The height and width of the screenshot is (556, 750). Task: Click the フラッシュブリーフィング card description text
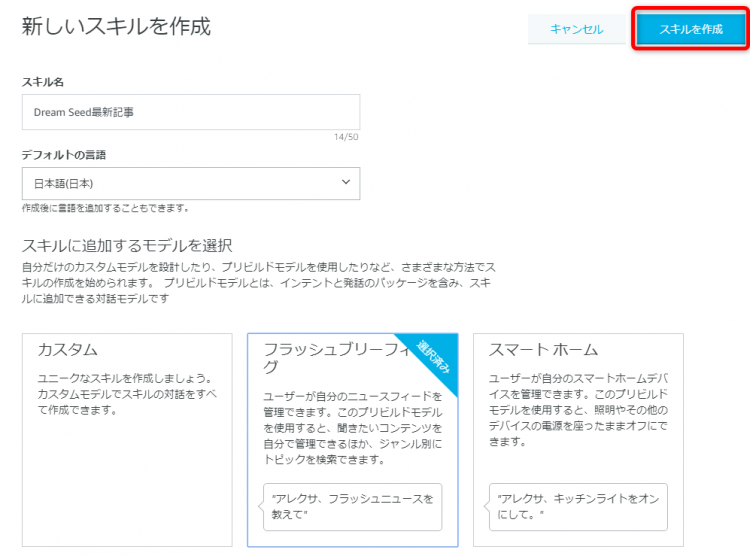(x=353, y=428)
